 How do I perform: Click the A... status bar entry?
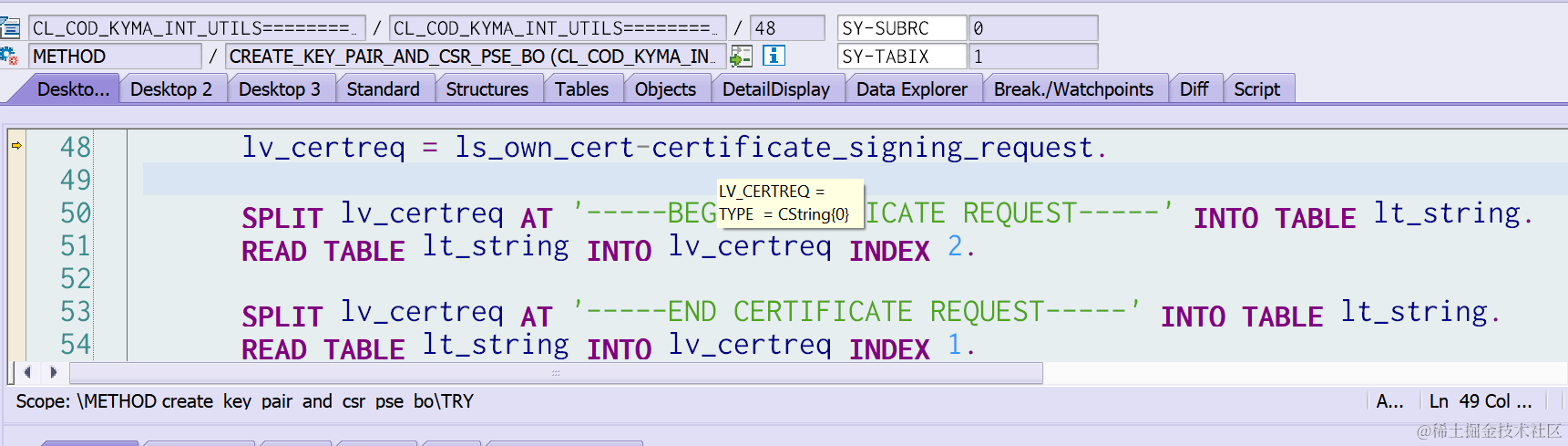(1389, 401)
